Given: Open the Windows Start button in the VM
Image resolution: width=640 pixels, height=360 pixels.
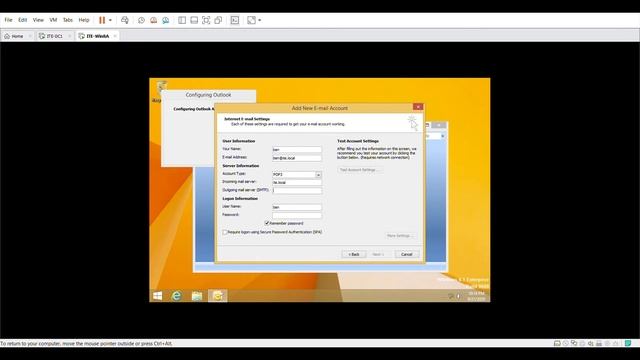Looking at the screenshot, I should [x=158, y=296].
